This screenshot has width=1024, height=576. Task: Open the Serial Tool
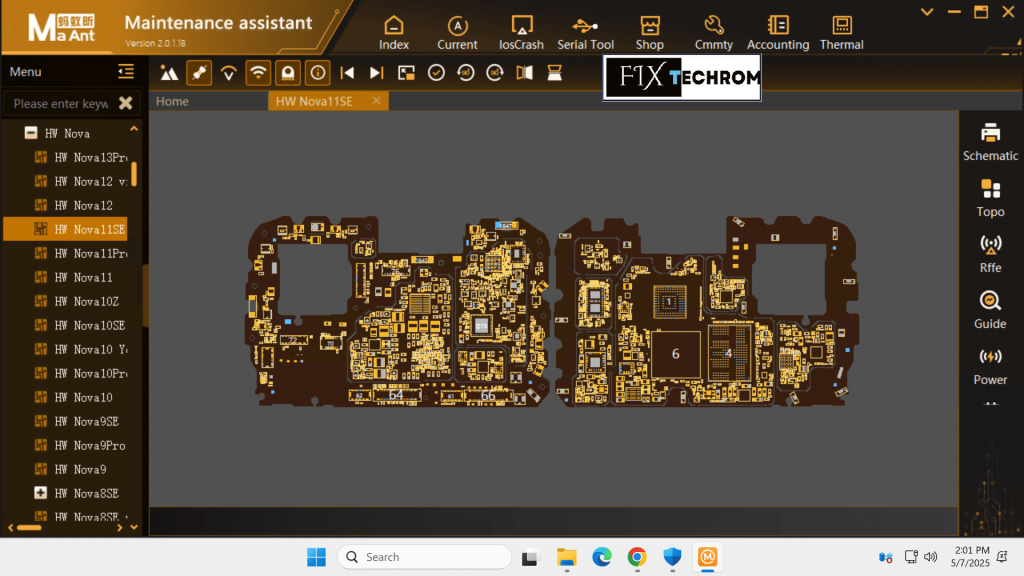(585, 33)
